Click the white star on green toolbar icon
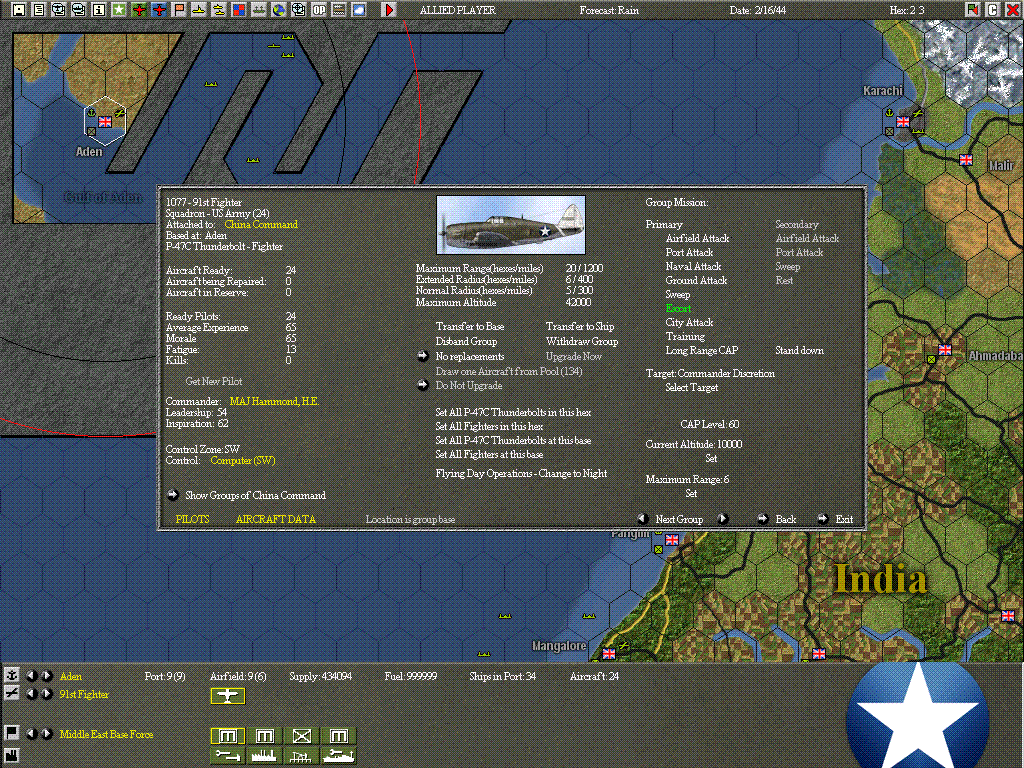 pyautogui.click(x=119, y=9)
